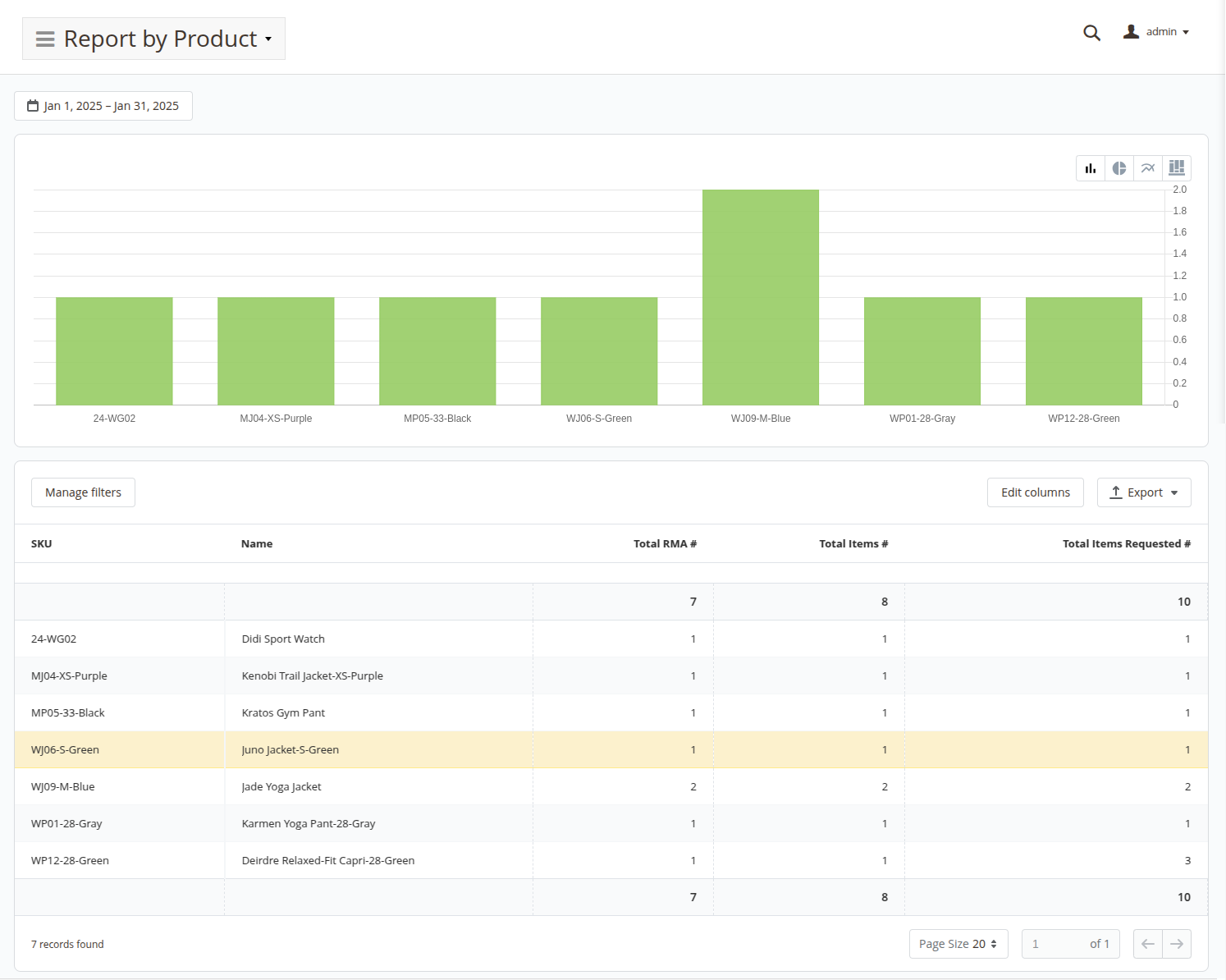Go to next page with right arrow

[1177, 944]
